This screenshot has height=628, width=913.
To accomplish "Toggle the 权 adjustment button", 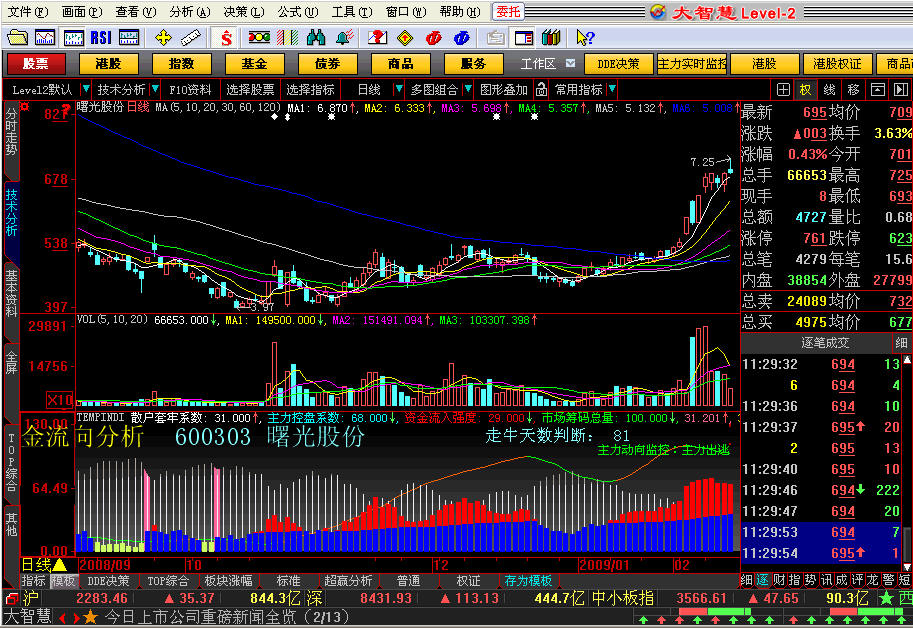I will 805,90.
